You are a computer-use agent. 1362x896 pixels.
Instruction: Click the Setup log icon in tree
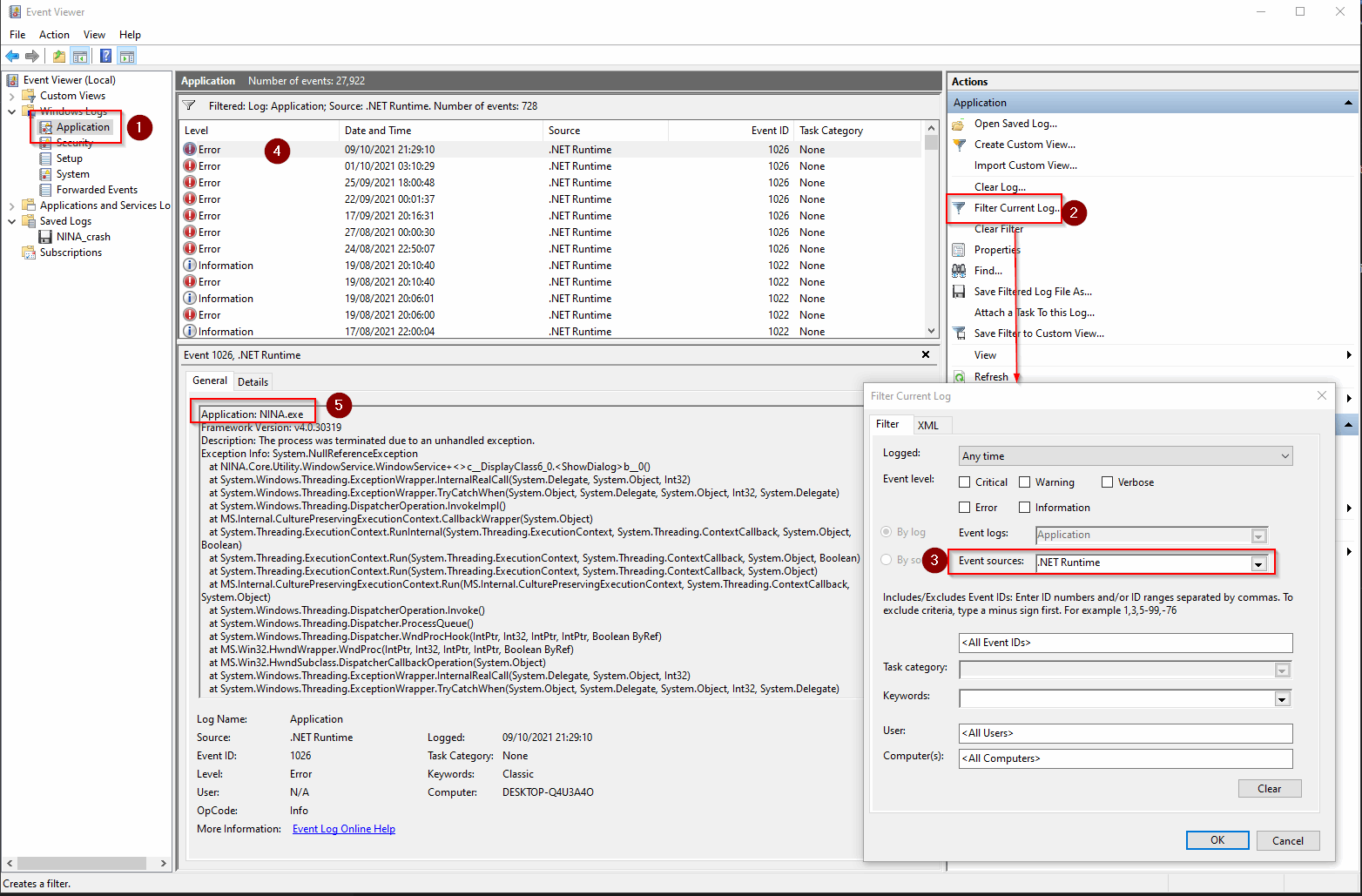click(46, 158)
